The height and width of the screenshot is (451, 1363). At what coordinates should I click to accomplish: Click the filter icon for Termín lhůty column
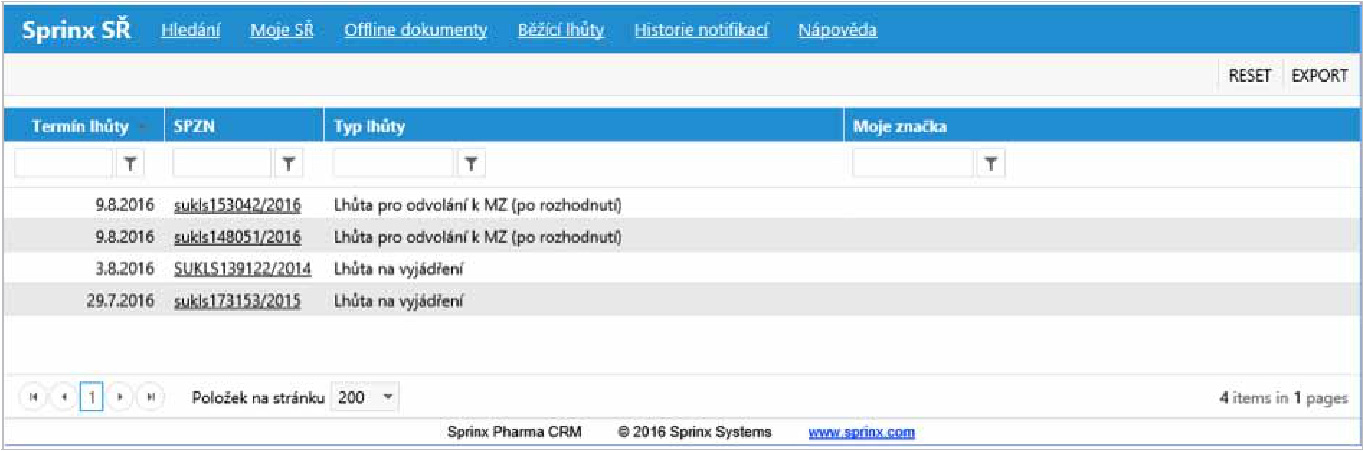131,163
